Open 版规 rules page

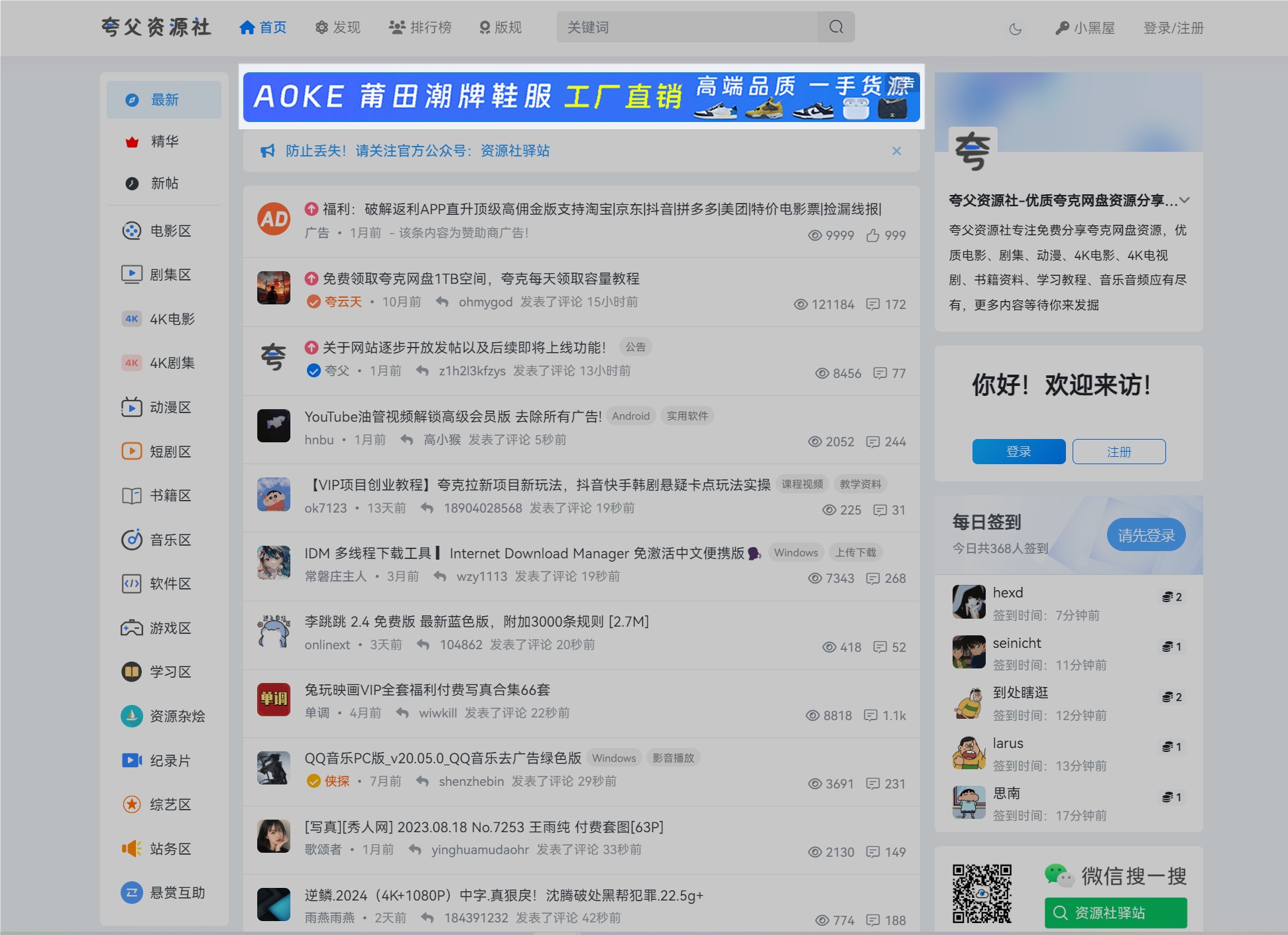click(500, 27)
